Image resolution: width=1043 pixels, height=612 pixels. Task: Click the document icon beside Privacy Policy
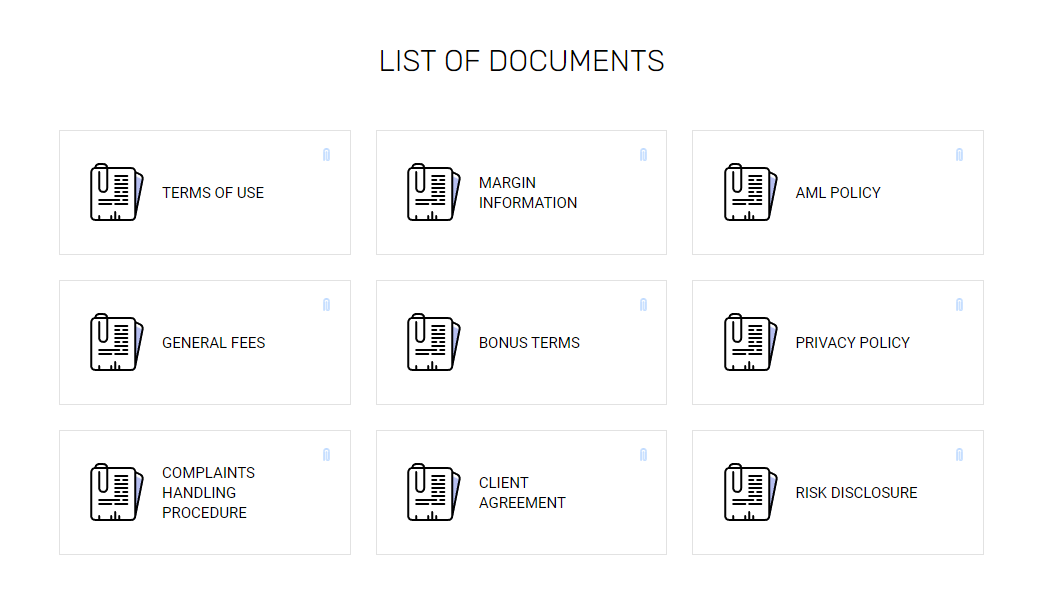pos(750,342)
